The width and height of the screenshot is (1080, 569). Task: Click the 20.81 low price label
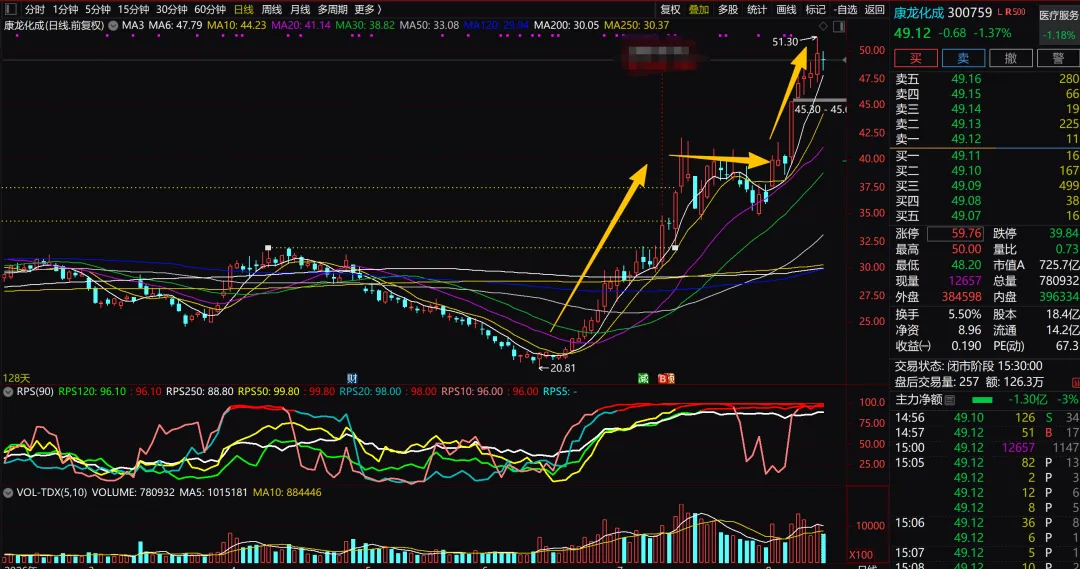pyautogui.click(x=562, y=369)
